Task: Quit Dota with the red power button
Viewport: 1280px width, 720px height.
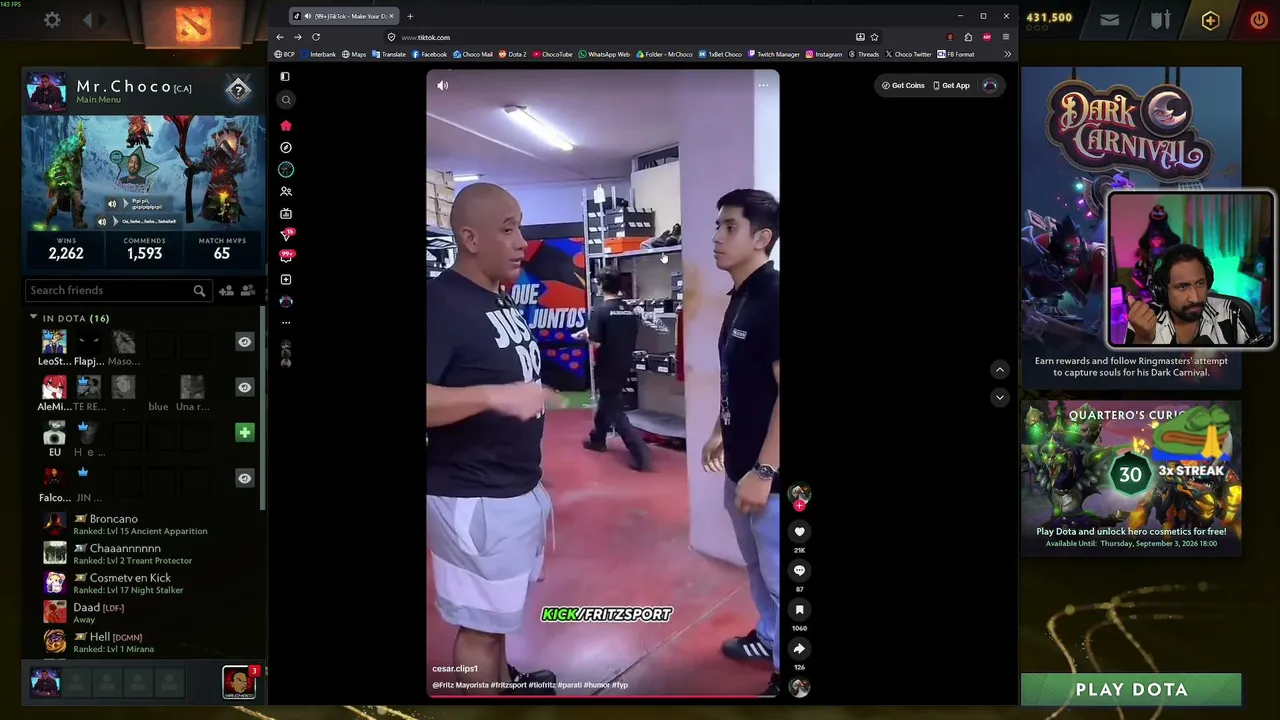Action: [1258, 20]
